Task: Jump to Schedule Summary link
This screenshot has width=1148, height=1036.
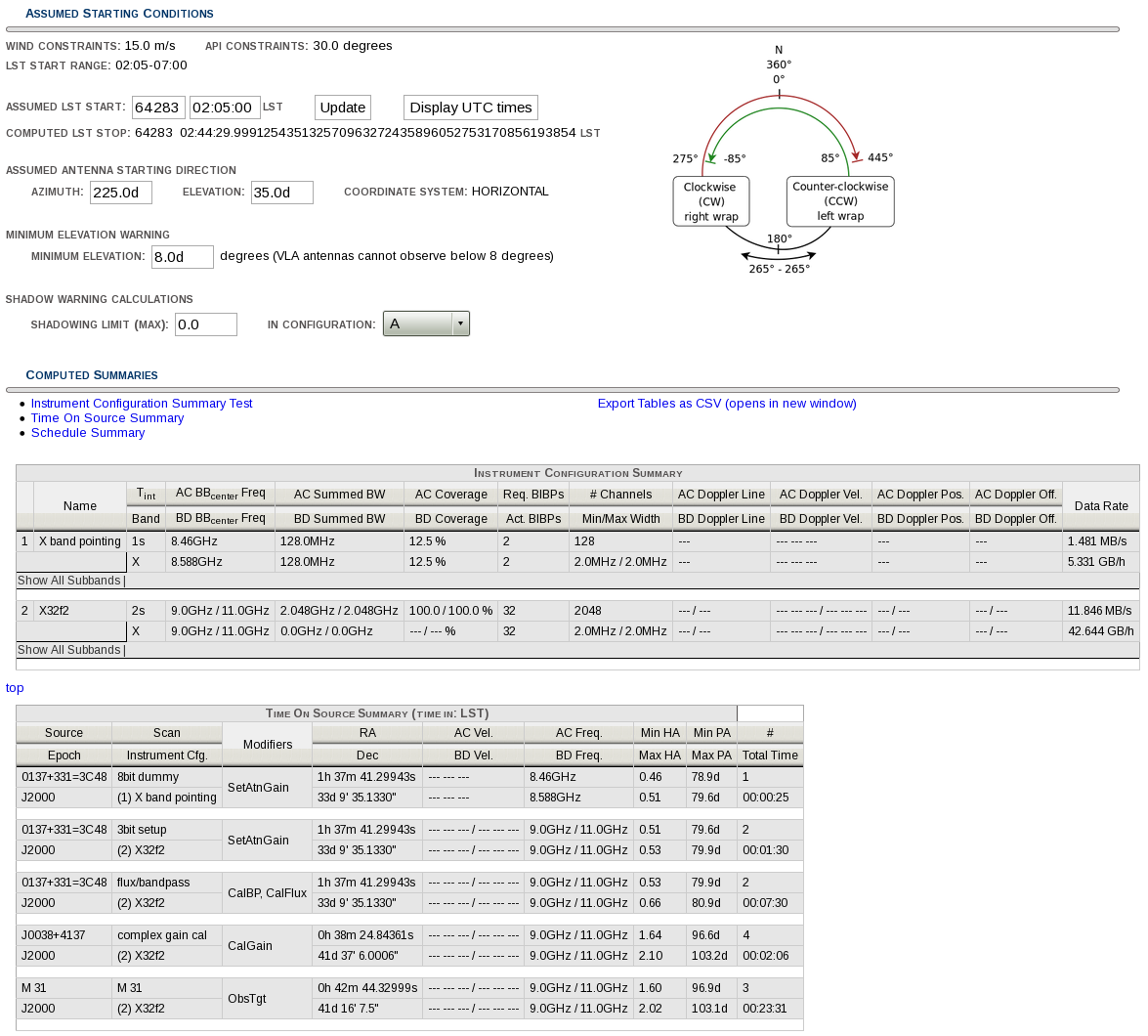Action: [x=88, y=433]
